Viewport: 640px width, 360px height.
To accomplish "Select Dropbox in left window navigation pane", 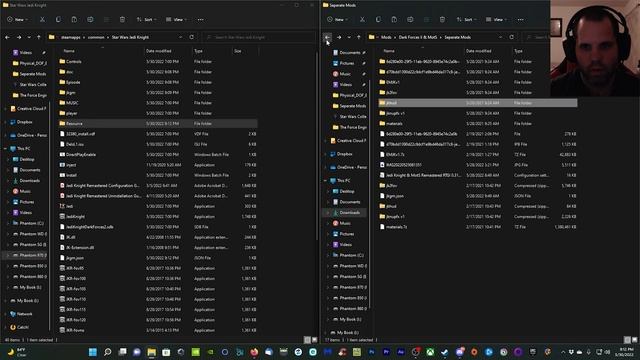I will 24,122.
